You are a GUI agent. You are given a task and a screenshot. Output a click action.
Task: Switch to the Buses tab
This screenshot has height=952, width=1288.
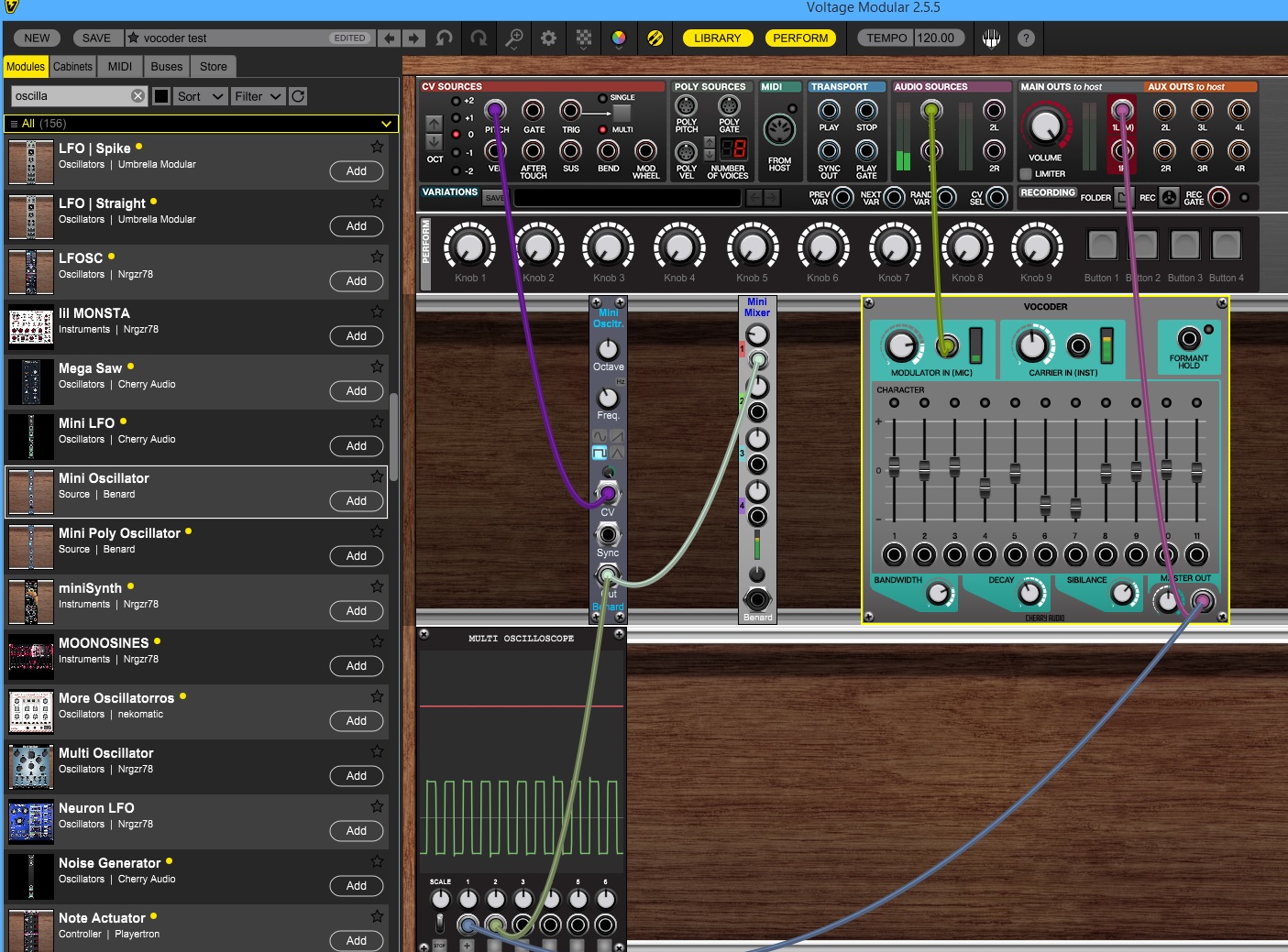[167, 66]
